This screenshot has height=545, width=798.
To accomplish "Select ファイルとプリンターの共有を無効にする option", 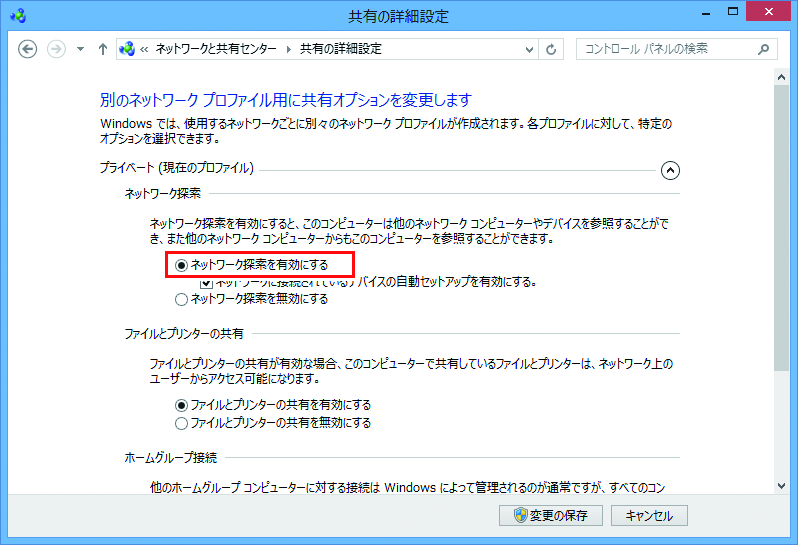I will tap(181, 423).
